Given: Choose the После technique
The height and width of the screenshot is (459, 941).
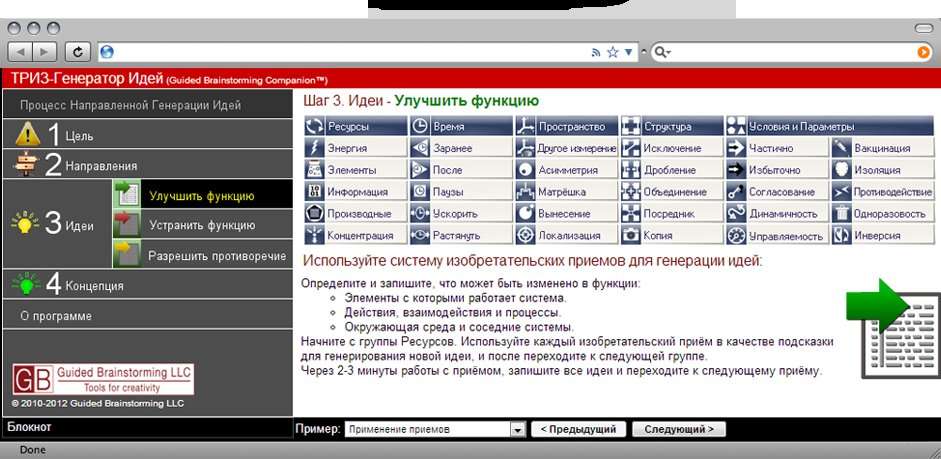Looking at the screenshot, I should pyautogui.click(x=461, y=170).
